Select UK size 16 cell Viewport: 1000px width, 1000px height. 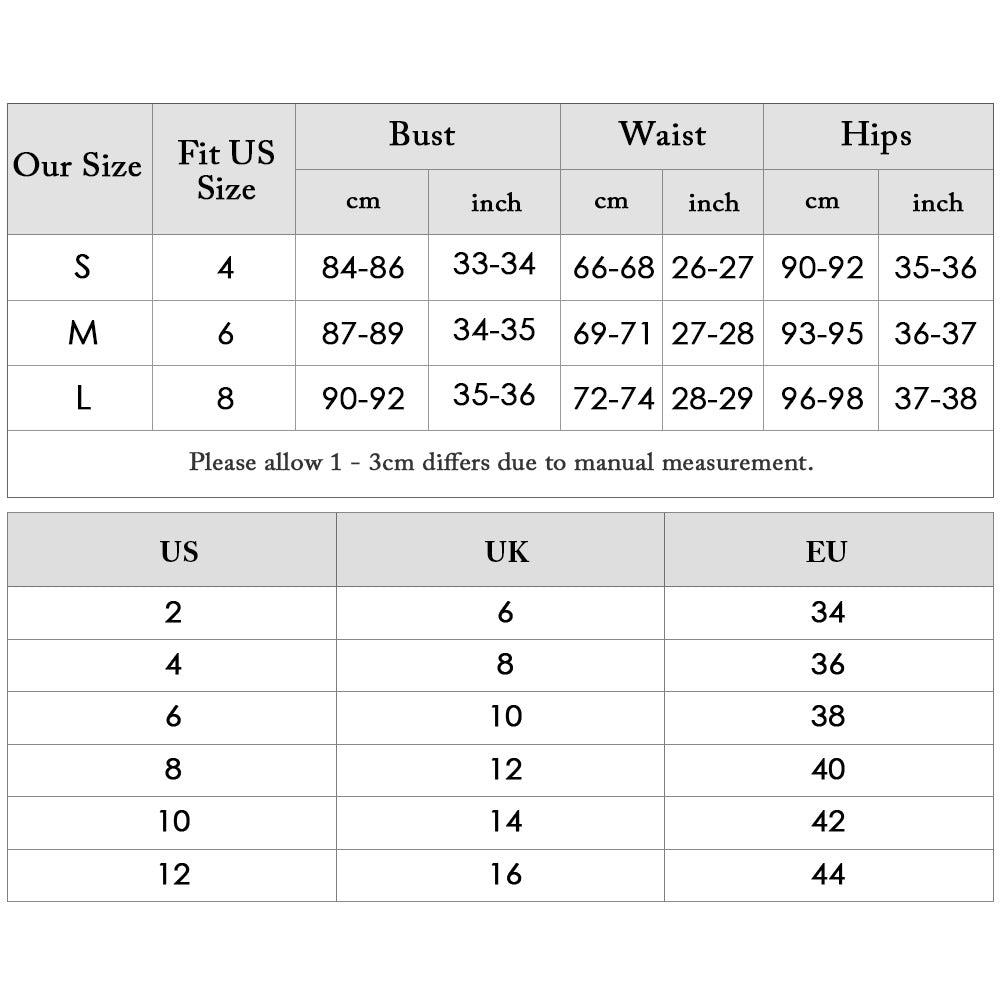coord(506,875)
